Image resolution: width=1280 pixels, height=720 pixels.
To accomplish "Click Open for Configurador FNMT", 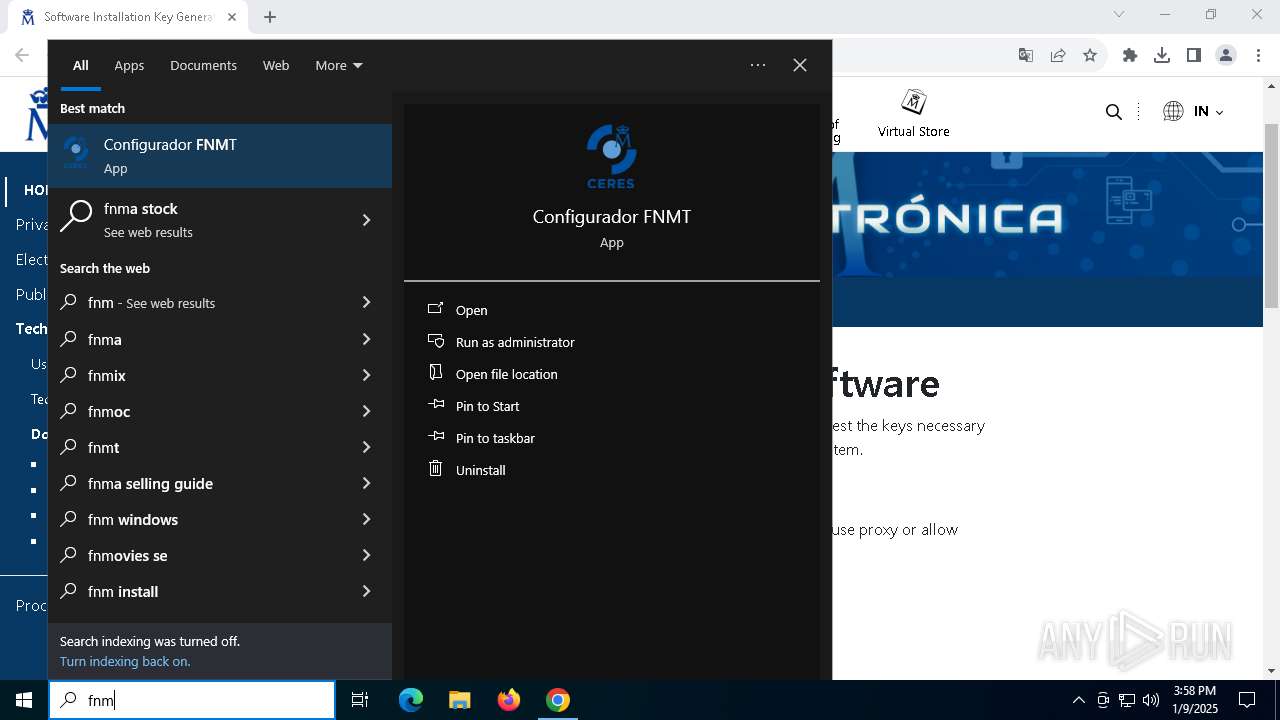I will (471, 310).
